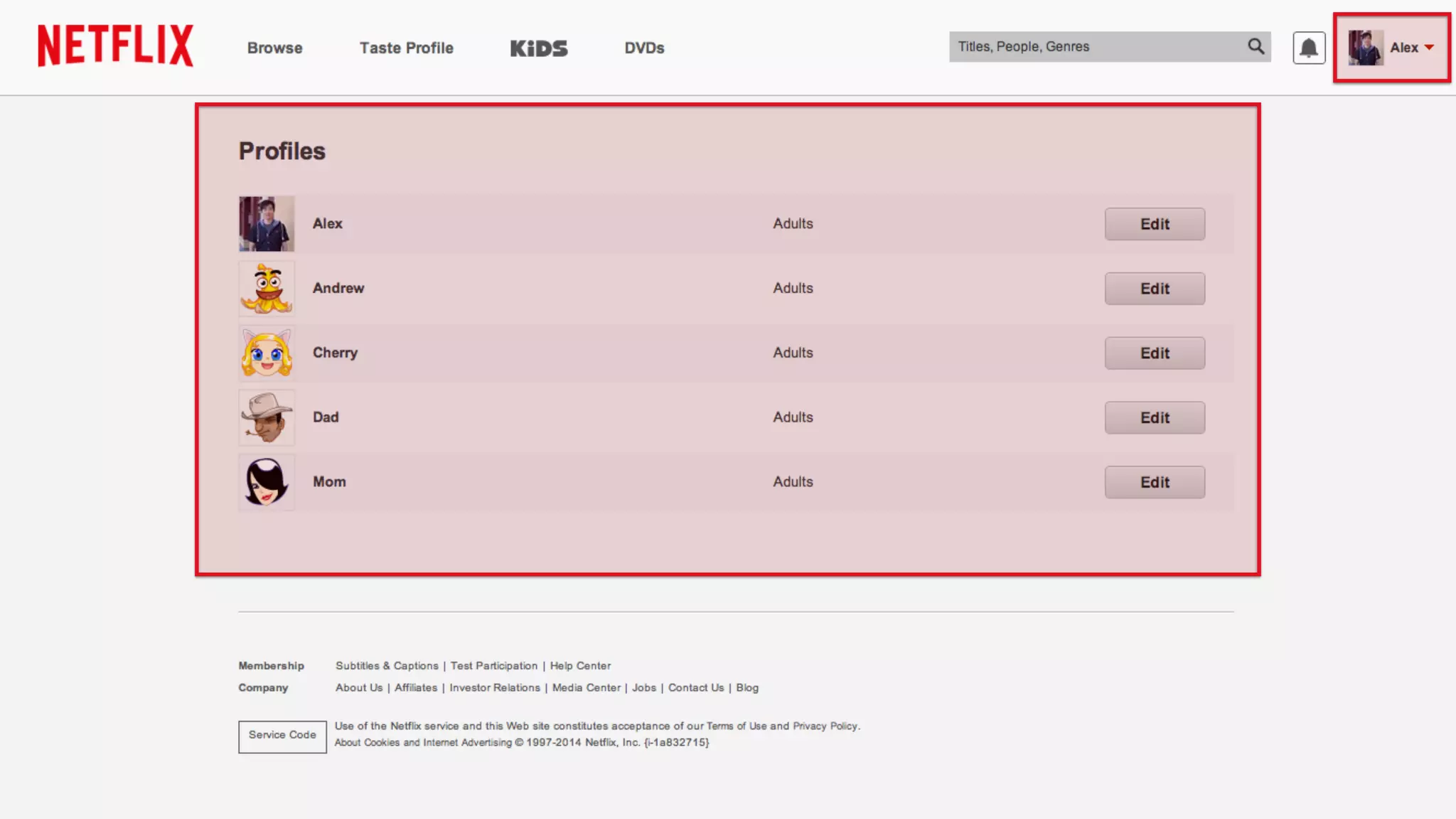Open the Help Center link
This screenshot has width=1456, height=819.
[580, 666]
